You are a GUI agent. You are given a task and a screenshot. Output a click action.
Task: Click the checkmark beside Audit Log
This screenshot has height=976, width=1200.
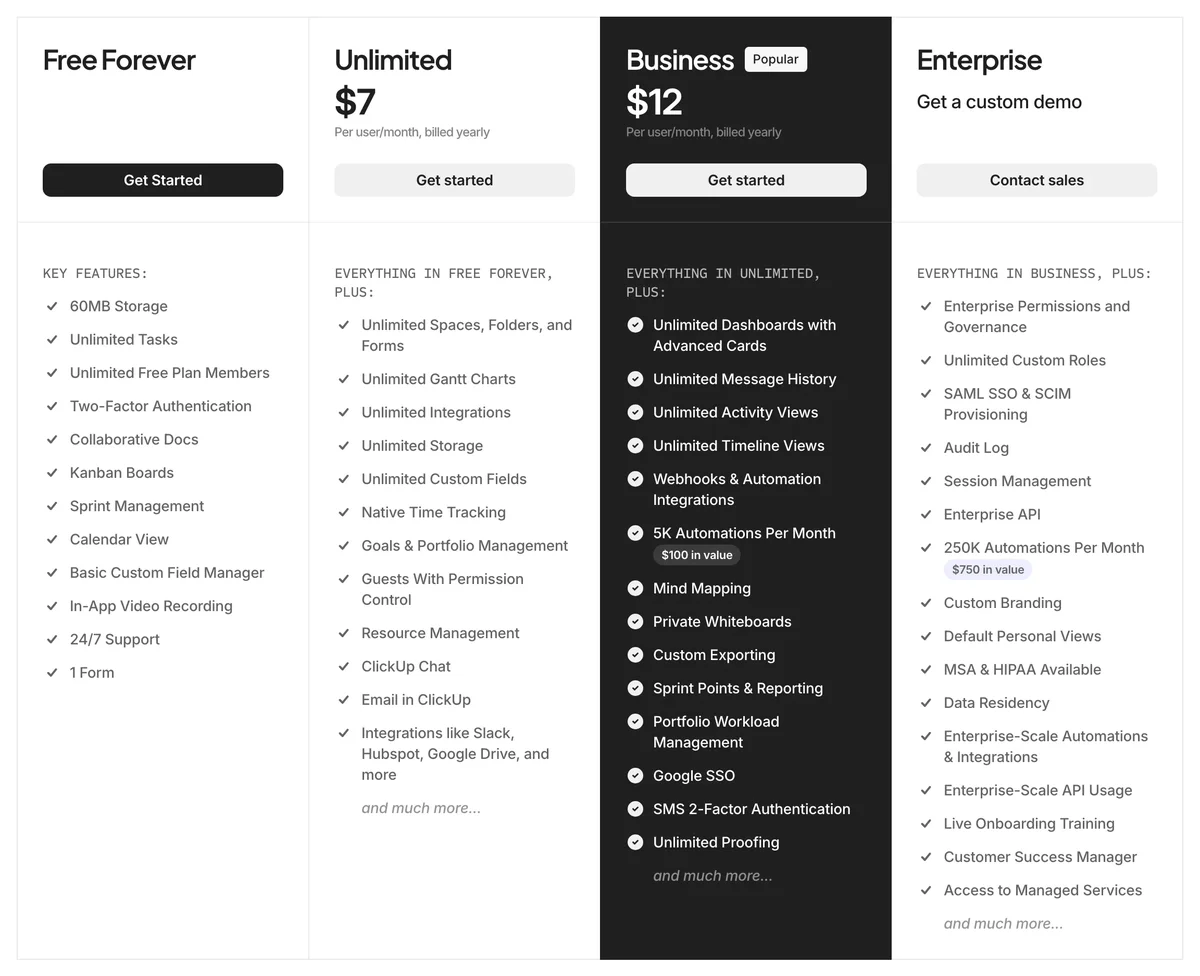pyautogui.click(x=926, y=448)
